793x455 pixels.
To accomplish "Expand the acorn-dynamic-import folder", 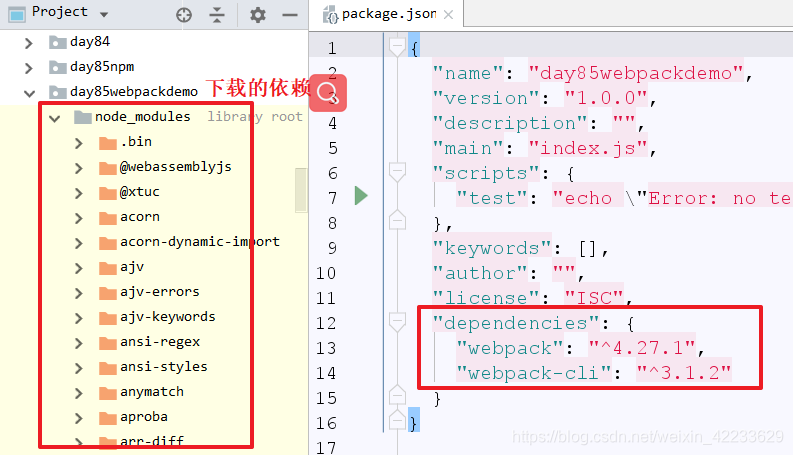I will click(78, 243).
